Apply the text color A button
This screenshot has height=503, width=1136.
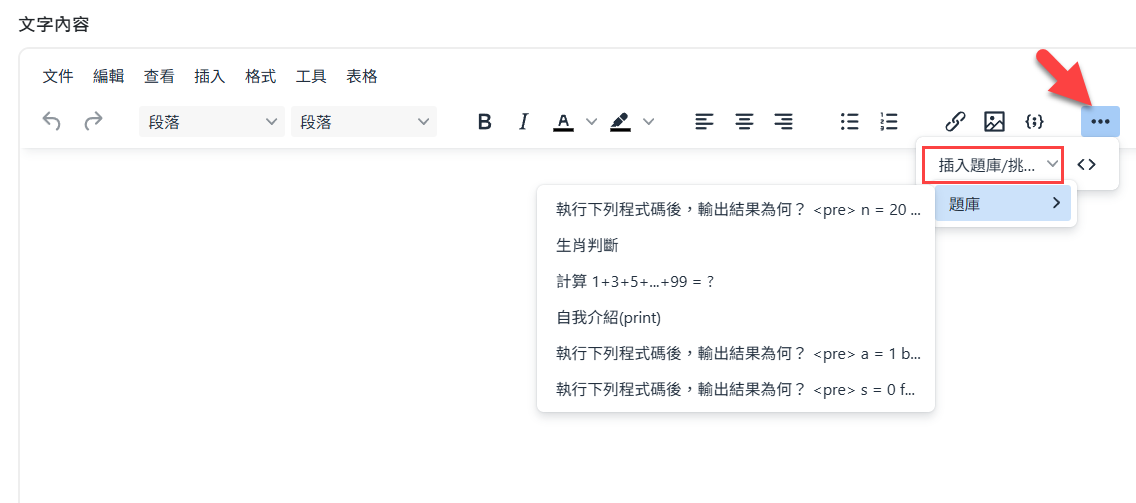563,122
